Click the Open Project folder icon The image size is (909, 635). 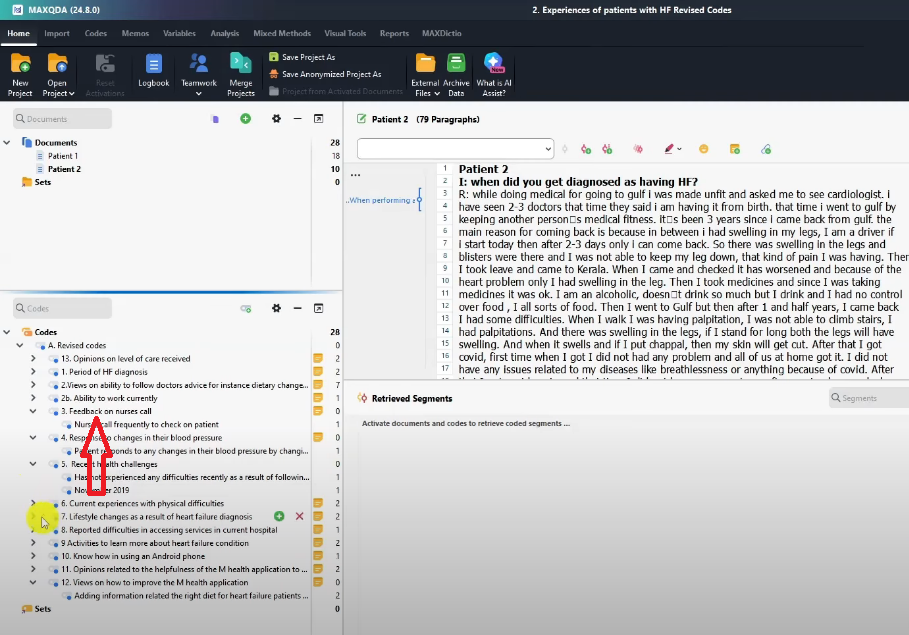click(x=57, y=64)
